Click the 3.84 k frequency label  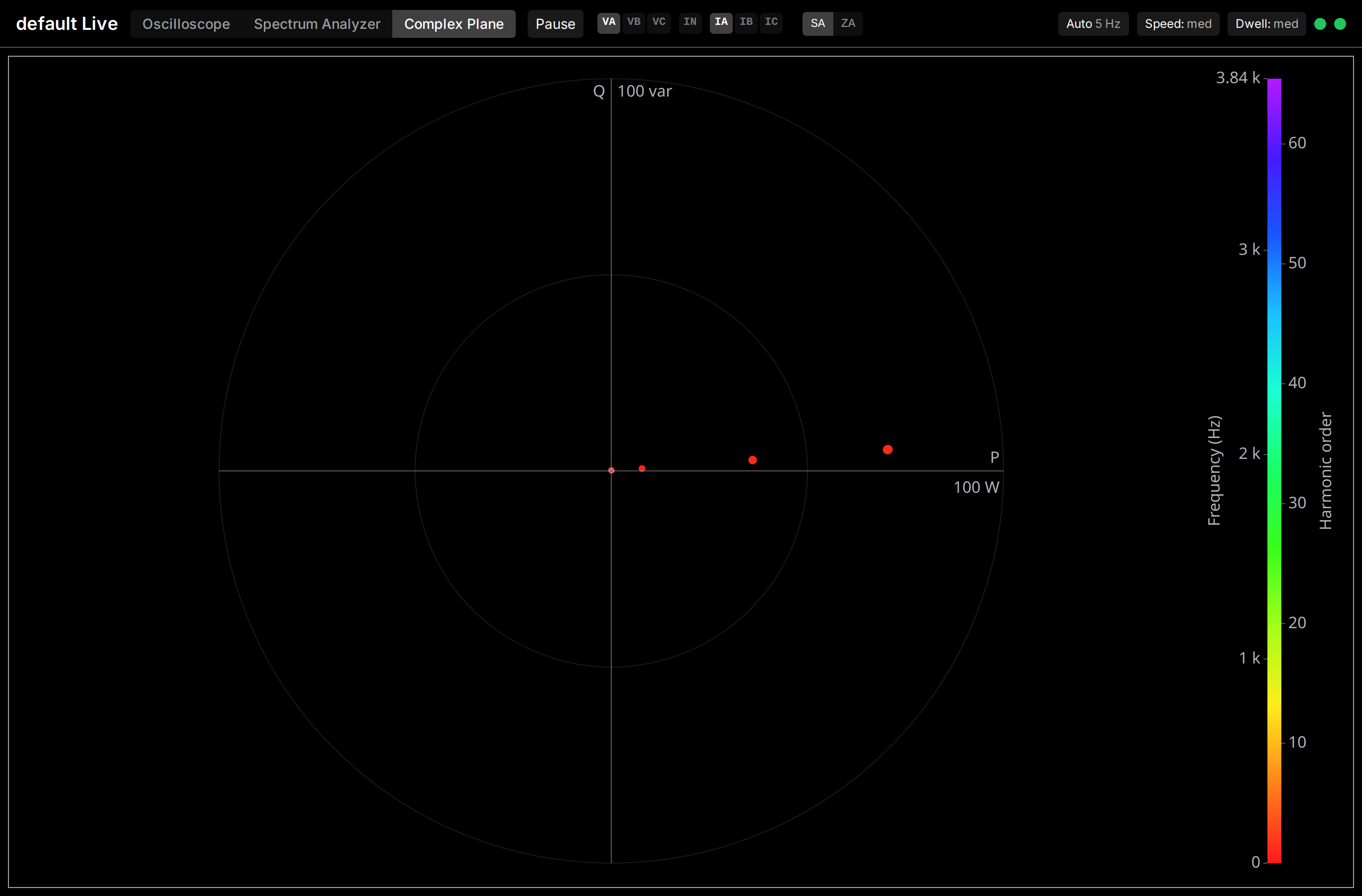[1238, 78]
